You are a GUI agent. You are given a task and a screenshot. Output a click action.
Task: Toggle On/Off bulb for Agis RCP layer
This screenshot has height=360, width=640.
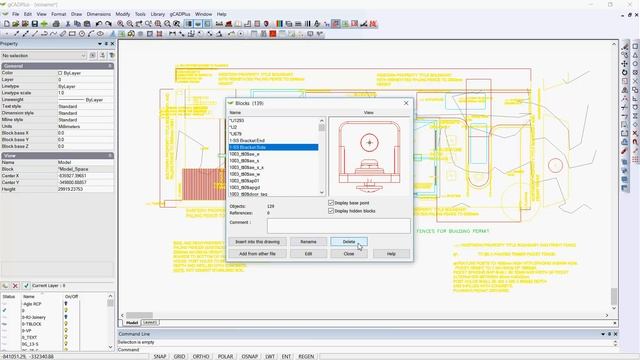click(x=66, y=304)
